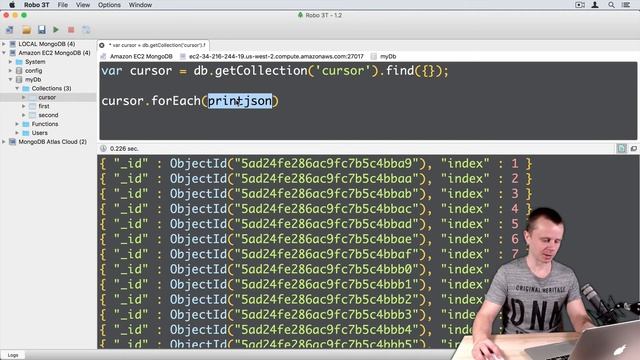
Task: Click the Amazon EC2 MongoDB connection label
Action: (141, 56)
